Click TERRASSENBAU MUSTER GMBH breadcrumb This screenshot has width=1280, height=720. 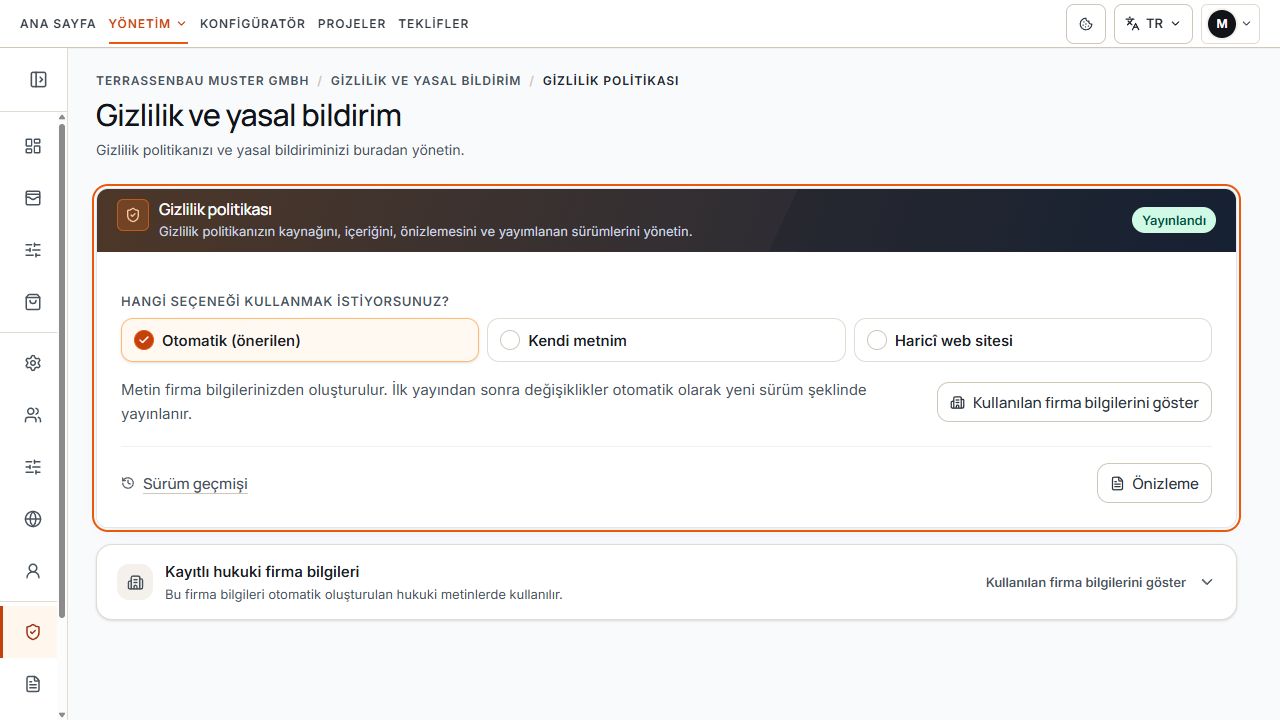203,80
